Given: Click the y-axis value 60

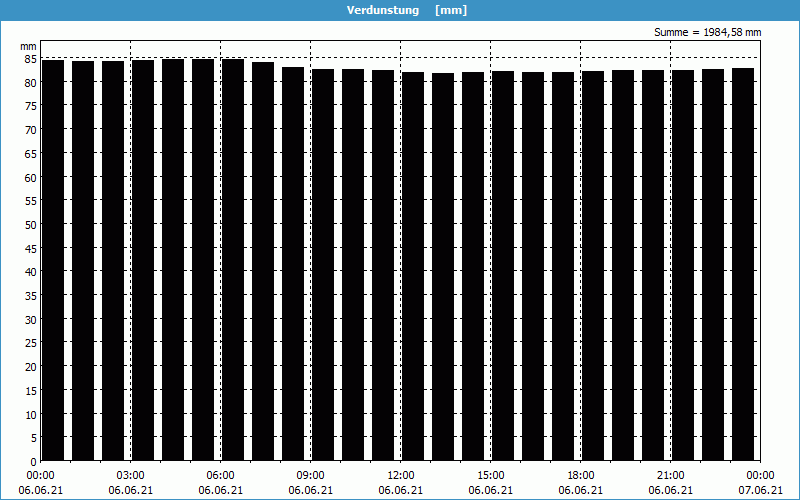Looking at the screenshot, I should 31,178.
